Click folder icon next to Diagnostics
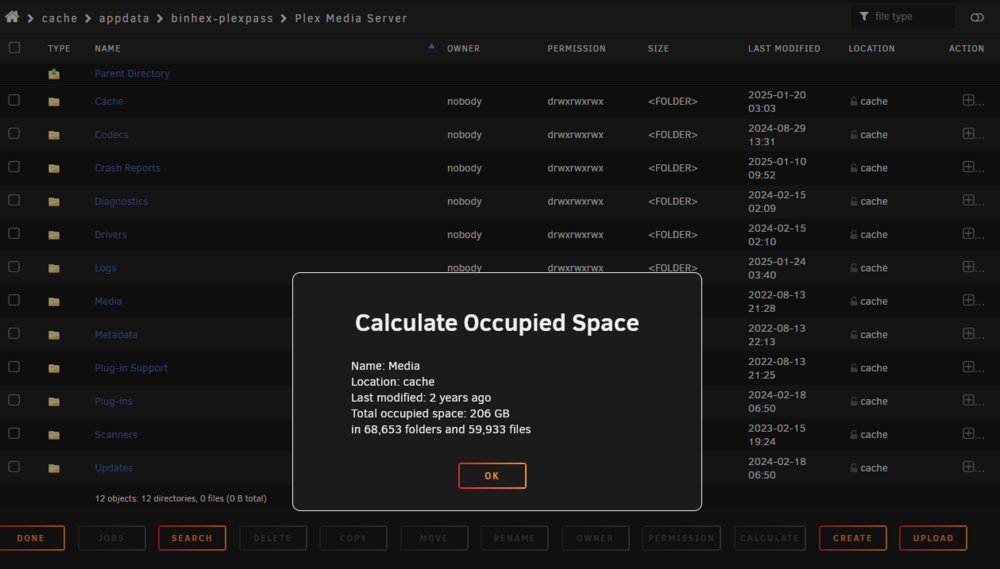This screenshot has height=569, width=1000. tap(54, 202)
